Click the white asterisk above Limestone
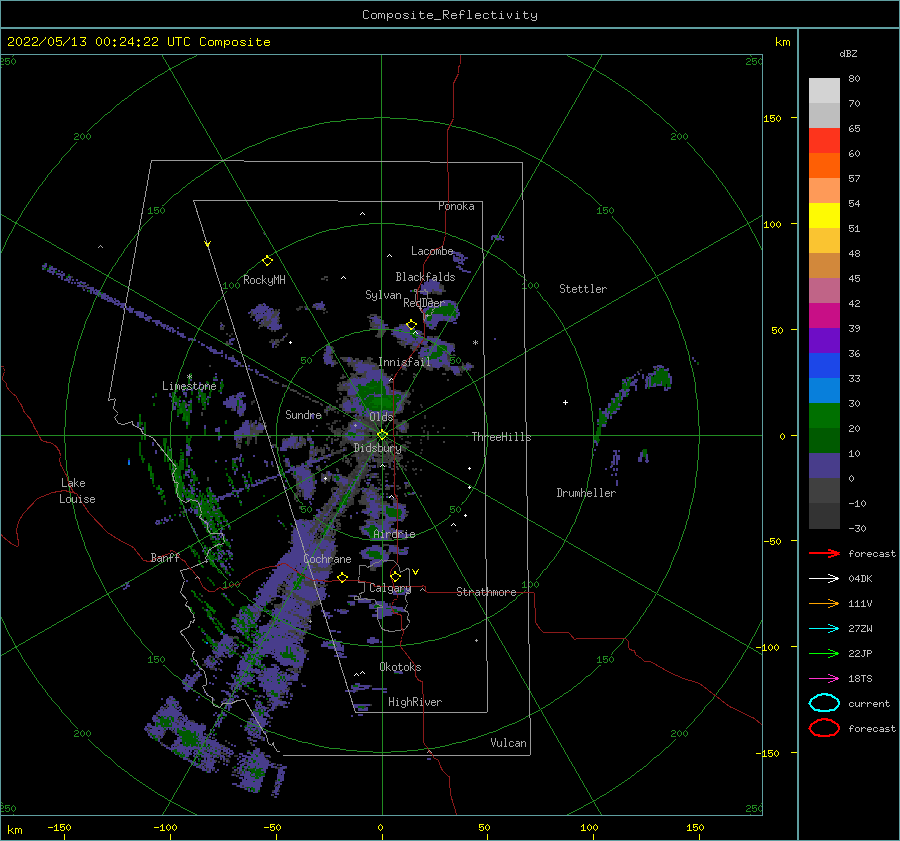This screenshot has height=841, width=900. coord(189,377)
